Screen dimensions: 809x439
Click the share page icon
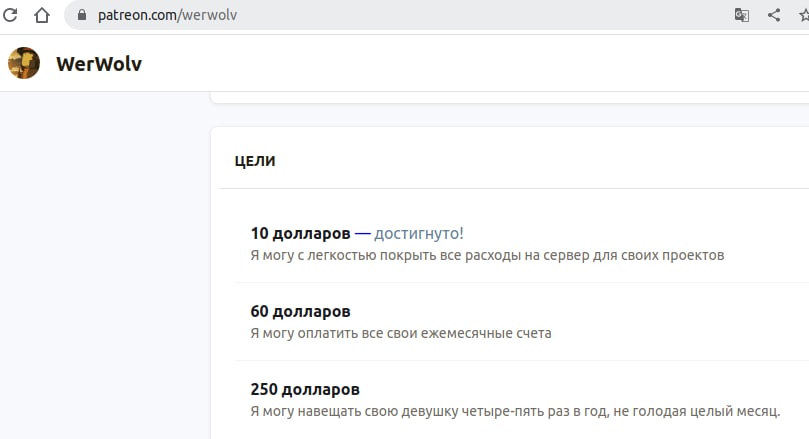coord(773,15)
